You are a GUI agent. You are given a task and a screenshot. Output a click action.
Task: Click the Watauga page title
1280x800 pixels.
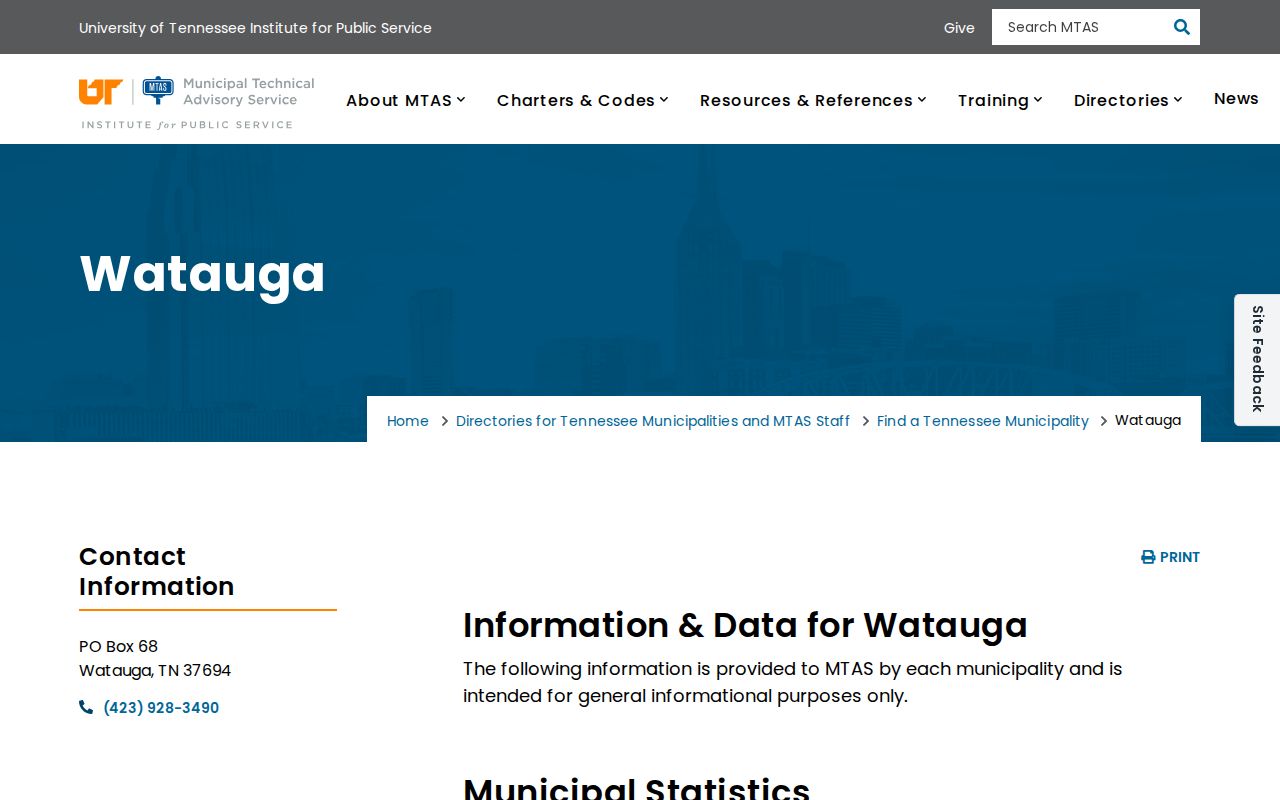(x=202, y=273)
